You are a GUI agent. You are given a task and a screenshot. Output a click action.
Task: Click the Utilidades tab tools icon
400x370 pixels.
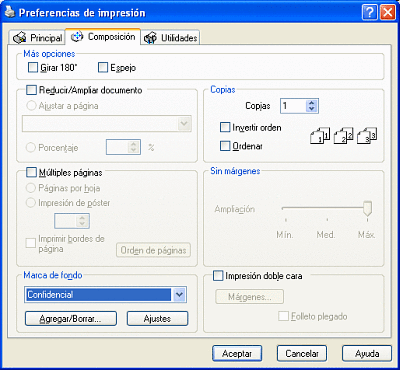pyautogui.click(x=150, y=38)
